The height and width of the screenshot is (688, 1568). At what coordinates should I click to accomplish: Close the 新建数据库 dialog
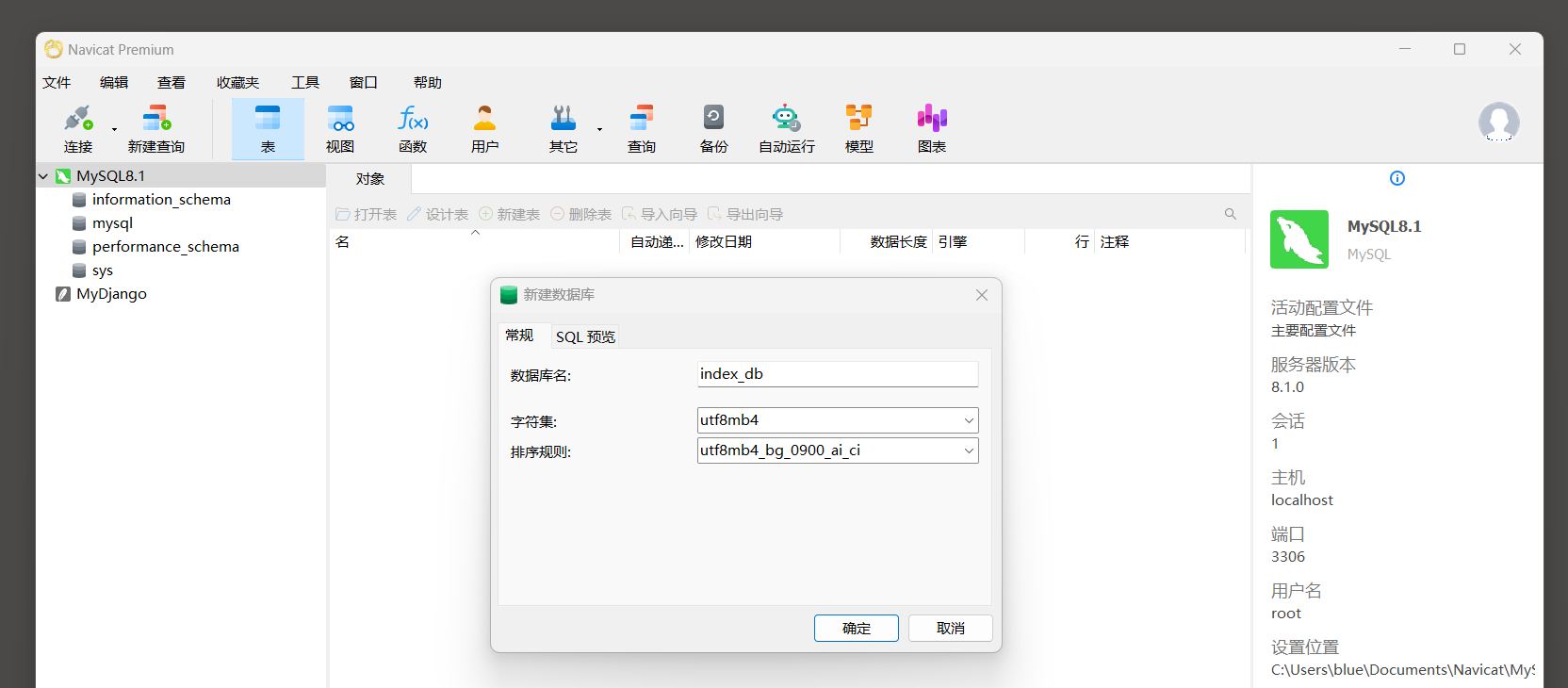coord(982,295)
